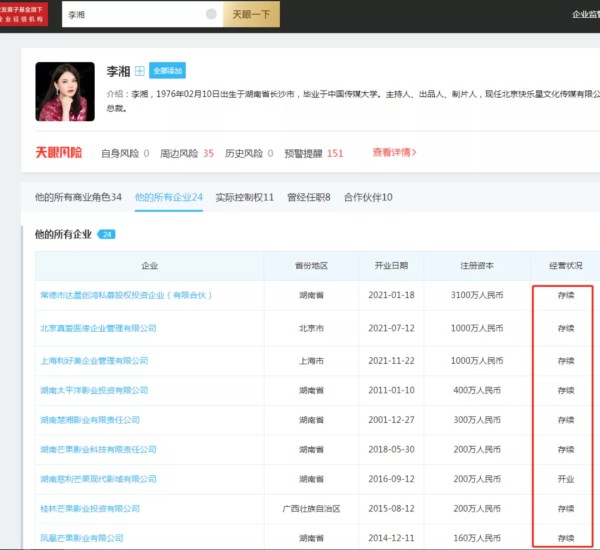Open 北京真爱医缘企业管理有限公司 link

pos(98,328)
